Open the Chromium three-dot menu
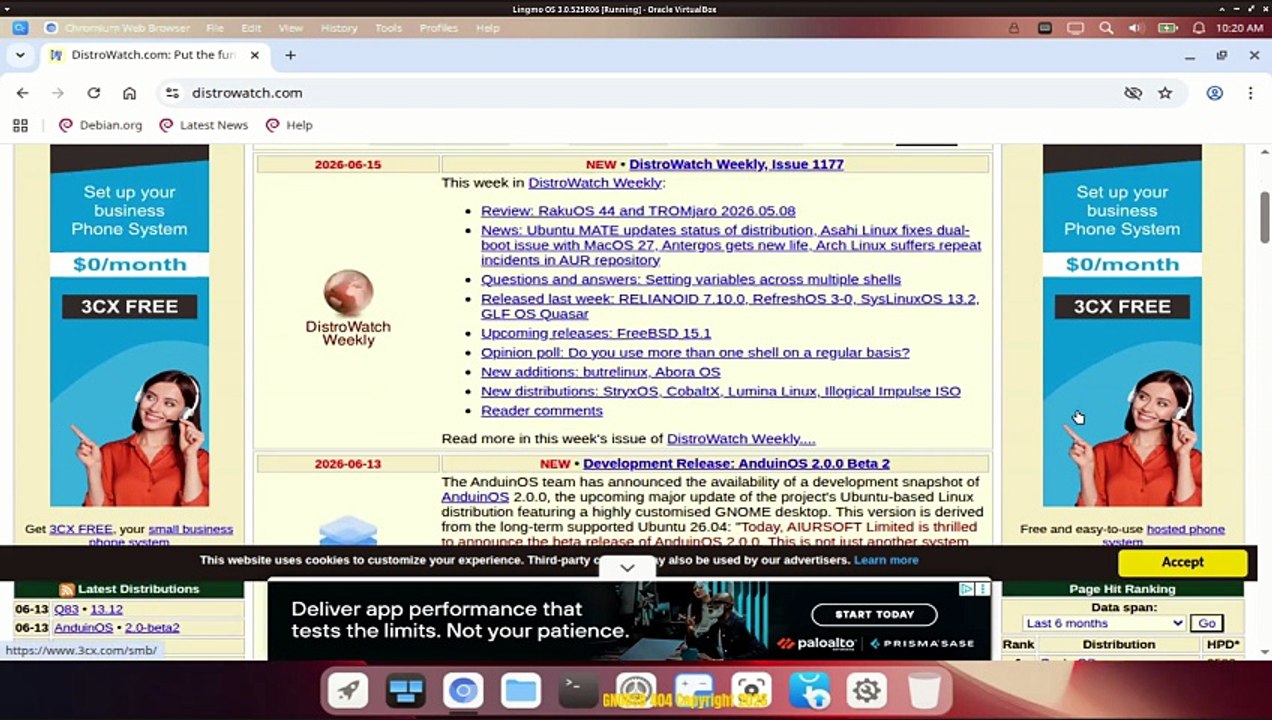The image size is (1272, 720). click(1250, 93)
